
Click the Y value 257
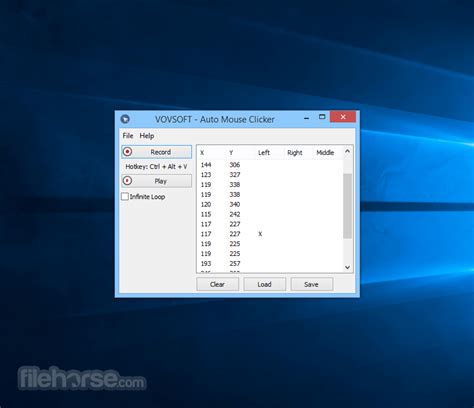coord(235,264)
